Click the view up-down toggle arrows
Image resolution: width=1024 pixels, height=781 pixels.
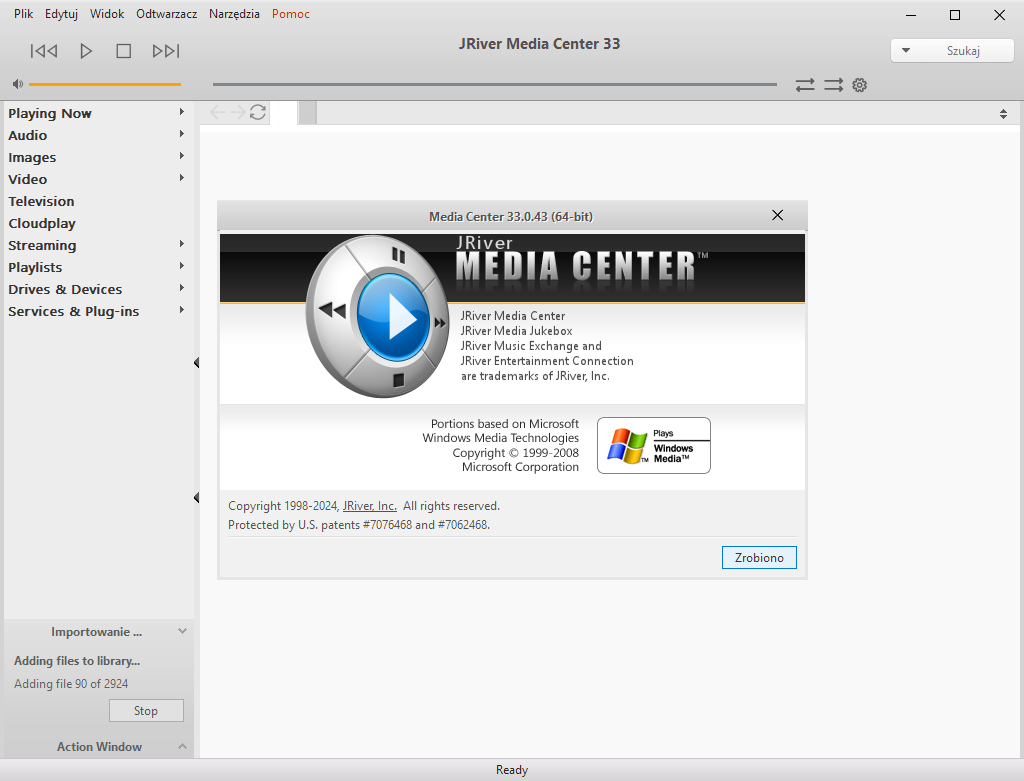pos(1003,114)
